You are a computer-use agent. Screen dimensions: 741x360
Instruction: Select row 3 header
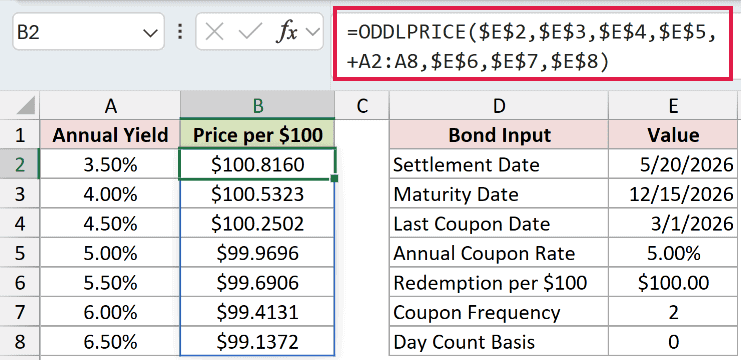point(19,194)
